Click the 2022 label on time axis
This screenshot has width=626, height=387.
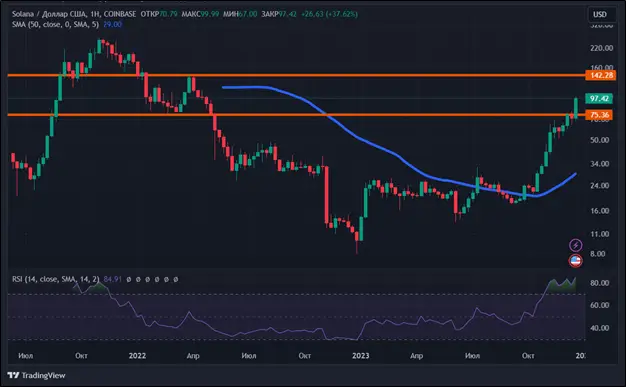tap(137, 355)
